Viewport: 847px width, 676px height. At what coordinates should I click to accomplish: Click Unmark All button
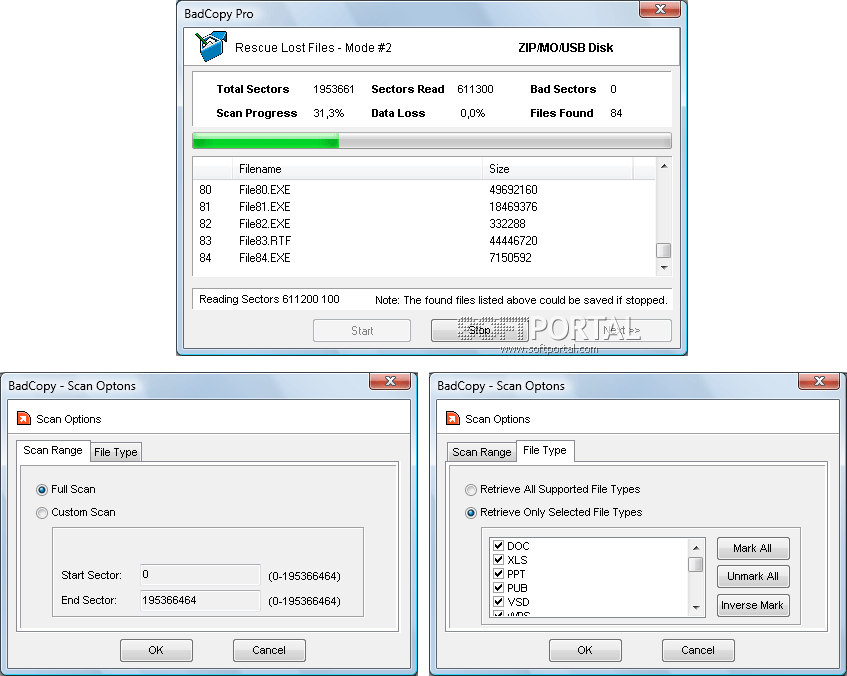[x=753, y=577]
